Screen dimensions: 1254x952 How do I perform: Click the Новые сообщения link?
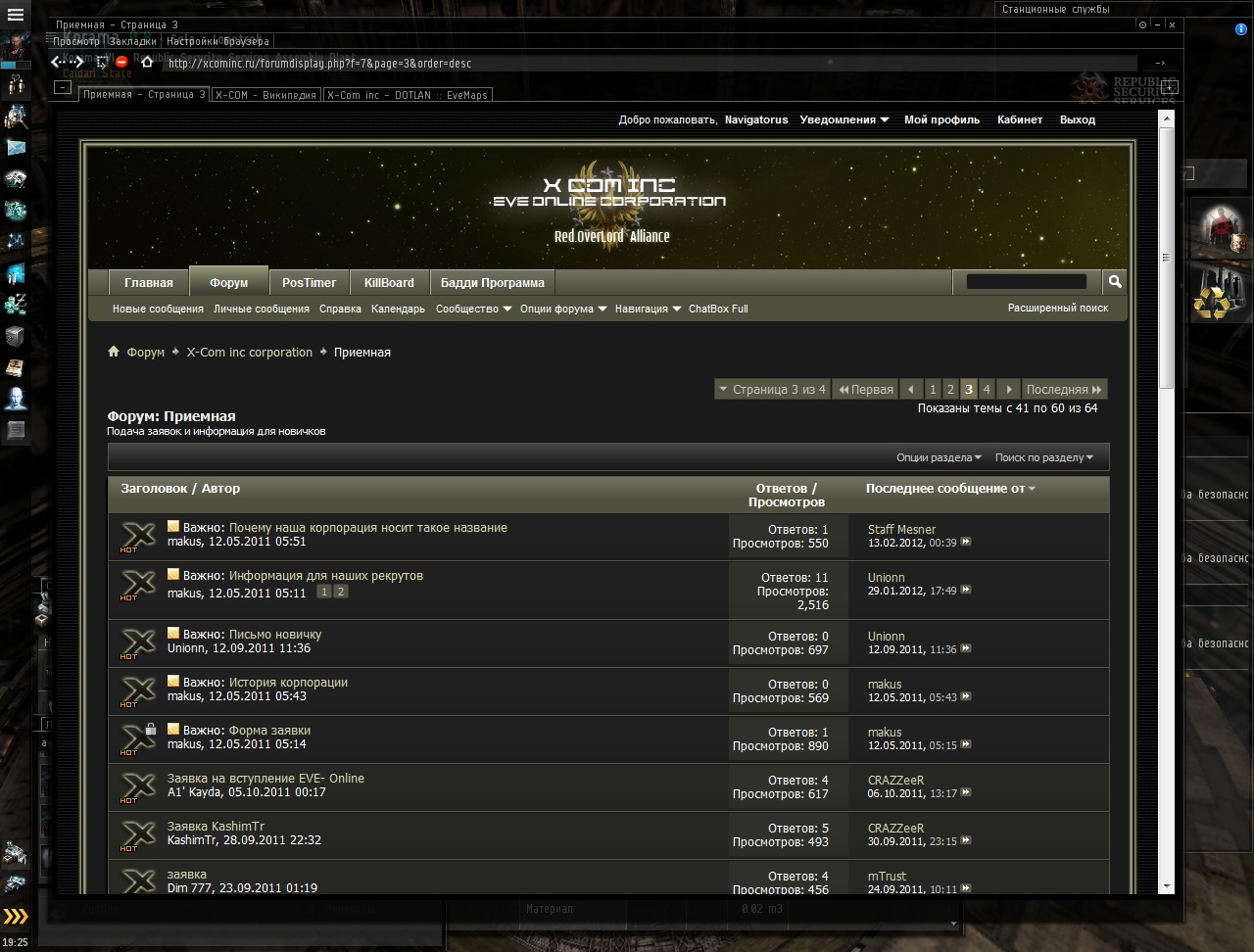click(158, 309)
